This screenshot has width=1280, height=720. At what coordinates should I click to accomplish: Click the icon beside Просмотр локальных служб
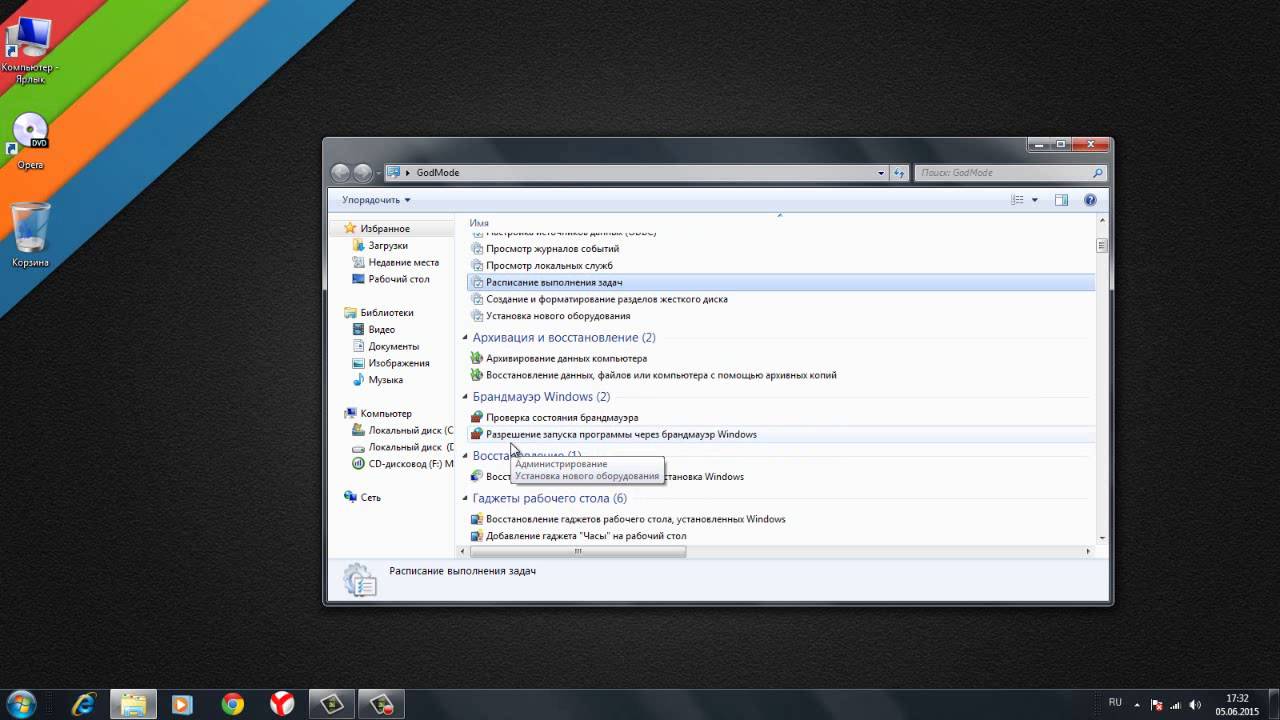coord(477,266)
